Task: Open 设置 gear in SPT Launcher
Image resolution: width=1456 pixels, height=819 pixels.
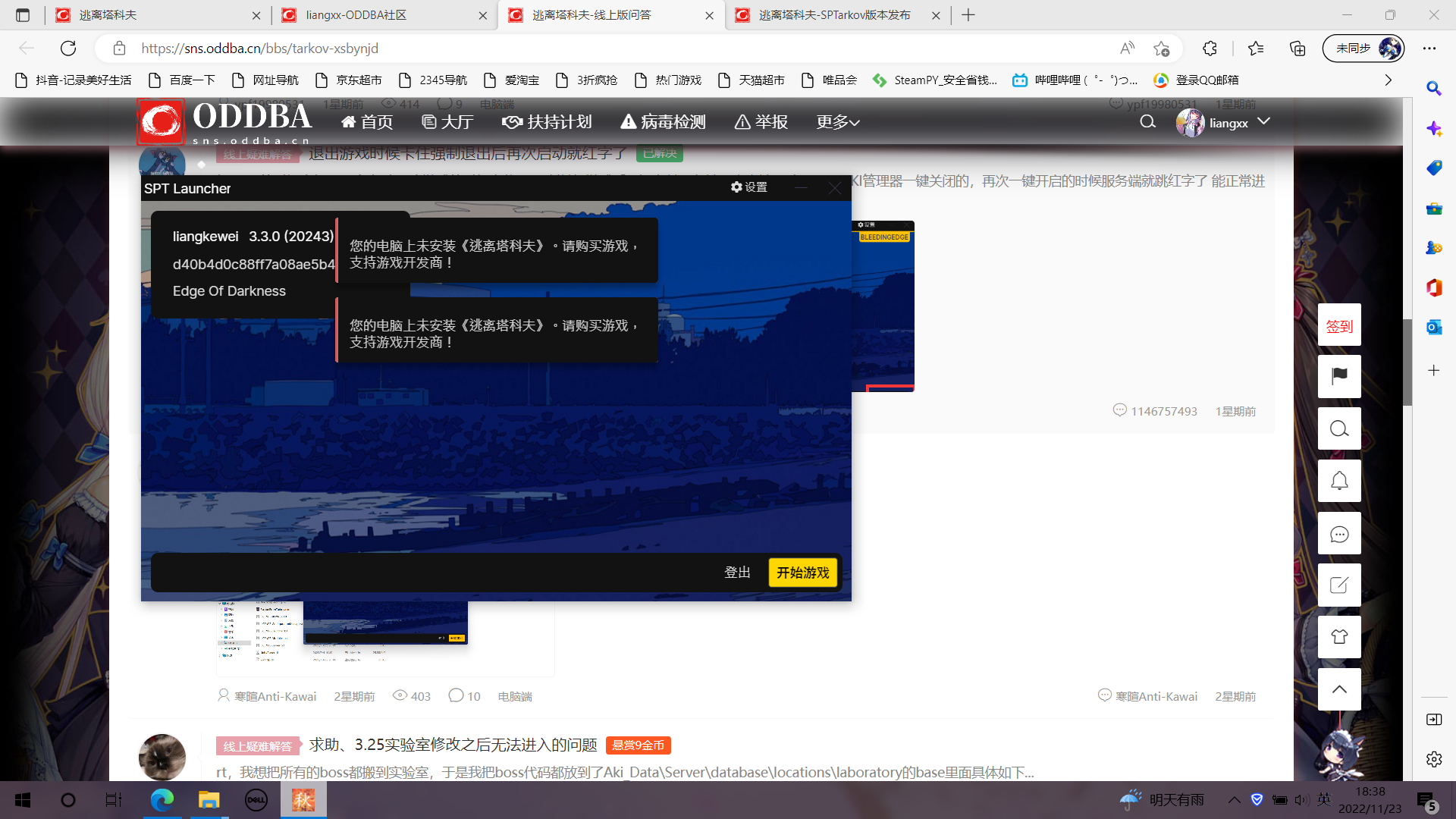Action: [x=749, y=187]
